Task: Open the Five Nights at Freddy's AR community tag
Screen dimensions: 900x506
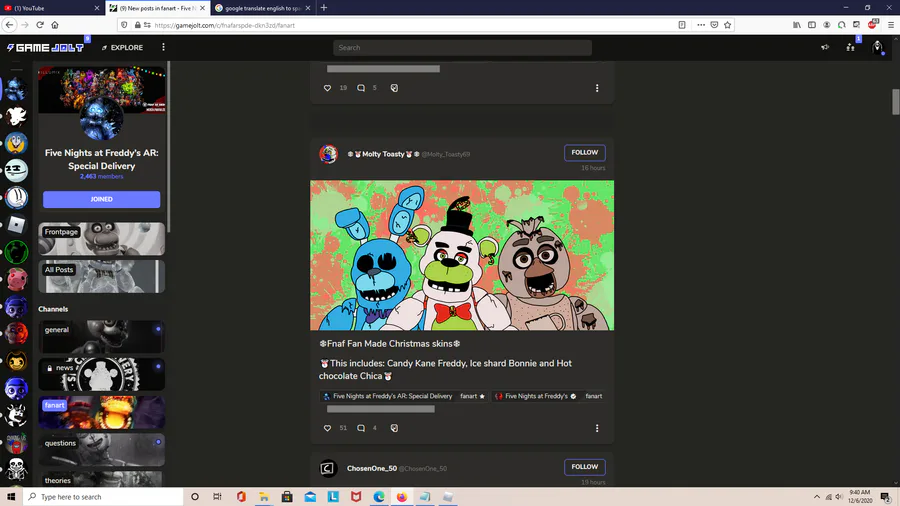Action: tap(388, 396)
